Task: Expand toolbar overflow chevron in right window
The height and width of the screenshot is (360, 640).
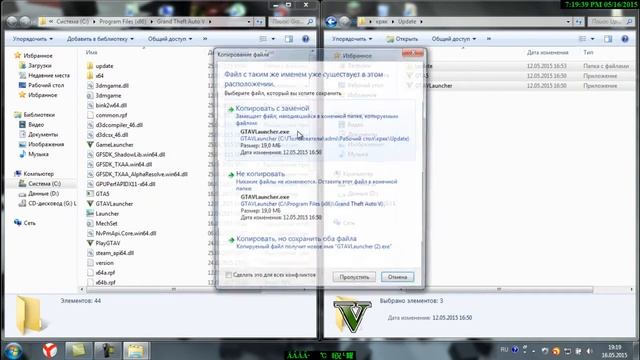Action: (x=489, y=39)
